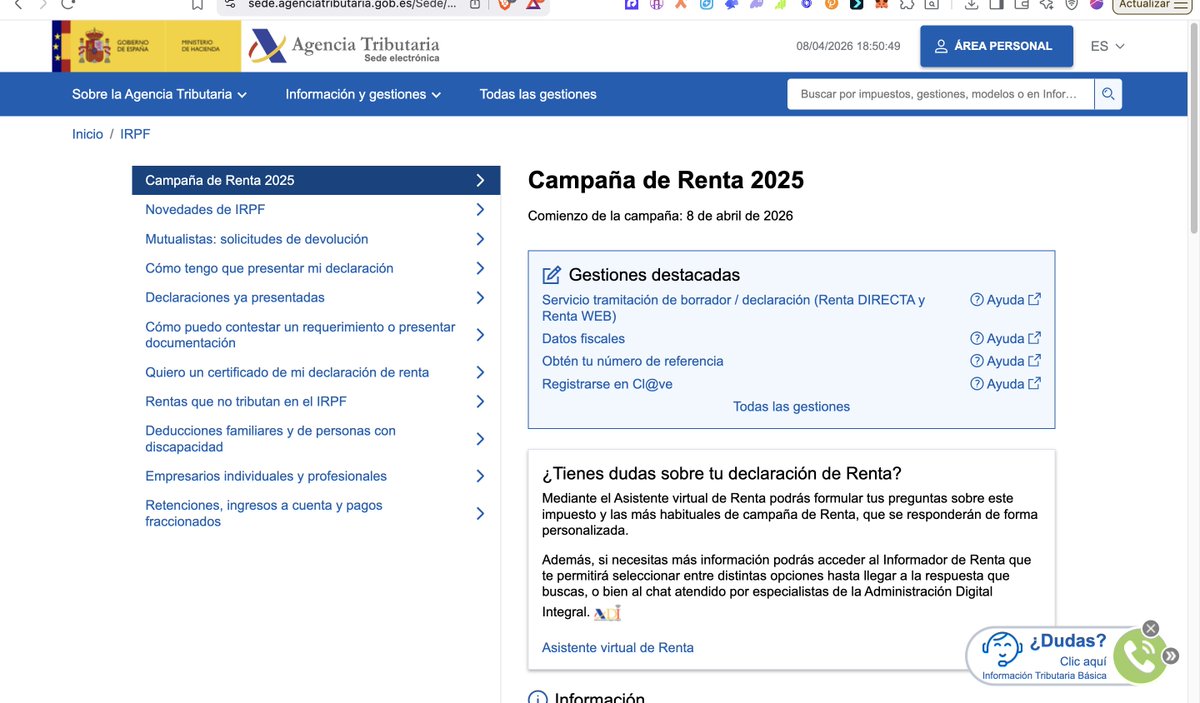Viewport: 1200px width, 703px height.
Task: Open Todas las gestiones under Gestiones destacadas
Action: (x=791, y=407)
